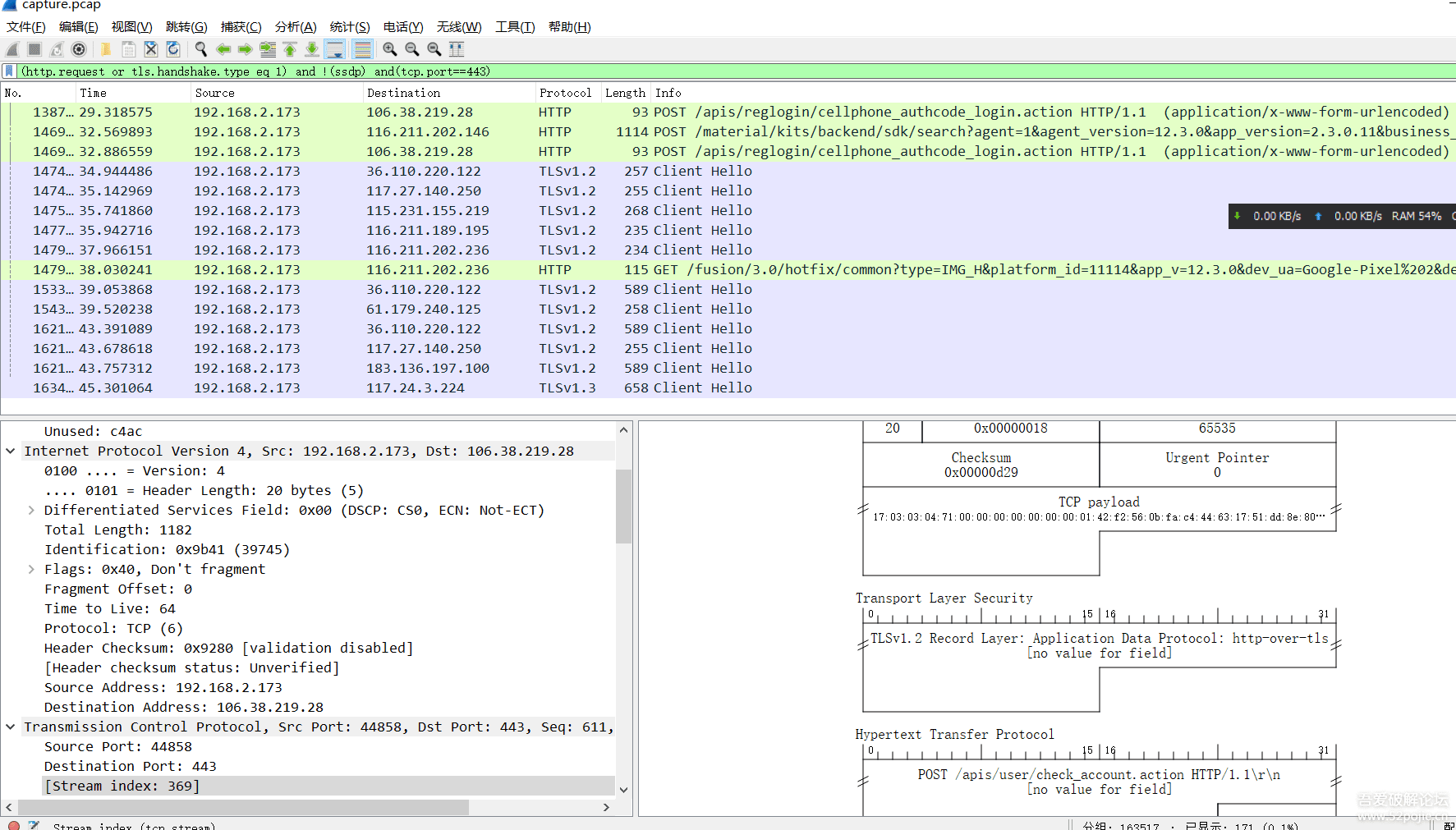The width and height of the screenshot is (1456, 830).
Task: Expand the Flags: 0x40 node
Action: coord(31,569)
